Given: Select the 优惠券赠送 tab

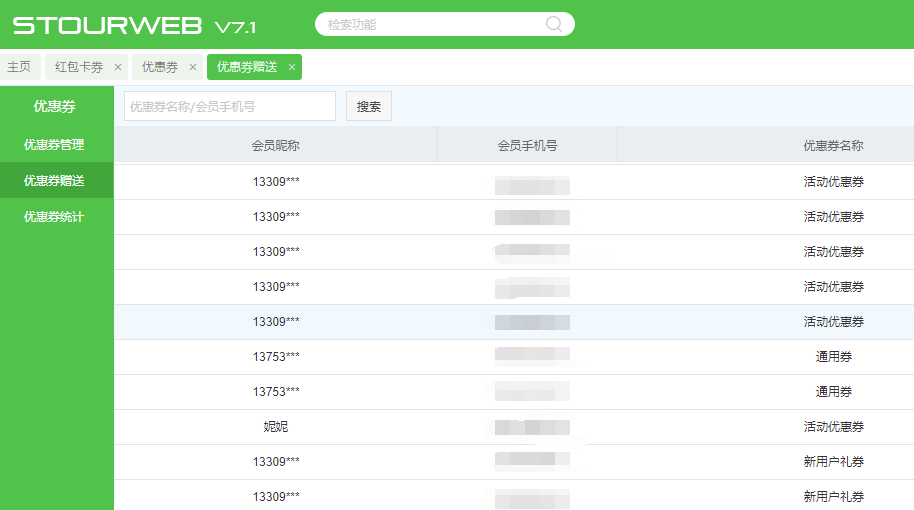Looking at the screenshot, I should tap(246, 67).
